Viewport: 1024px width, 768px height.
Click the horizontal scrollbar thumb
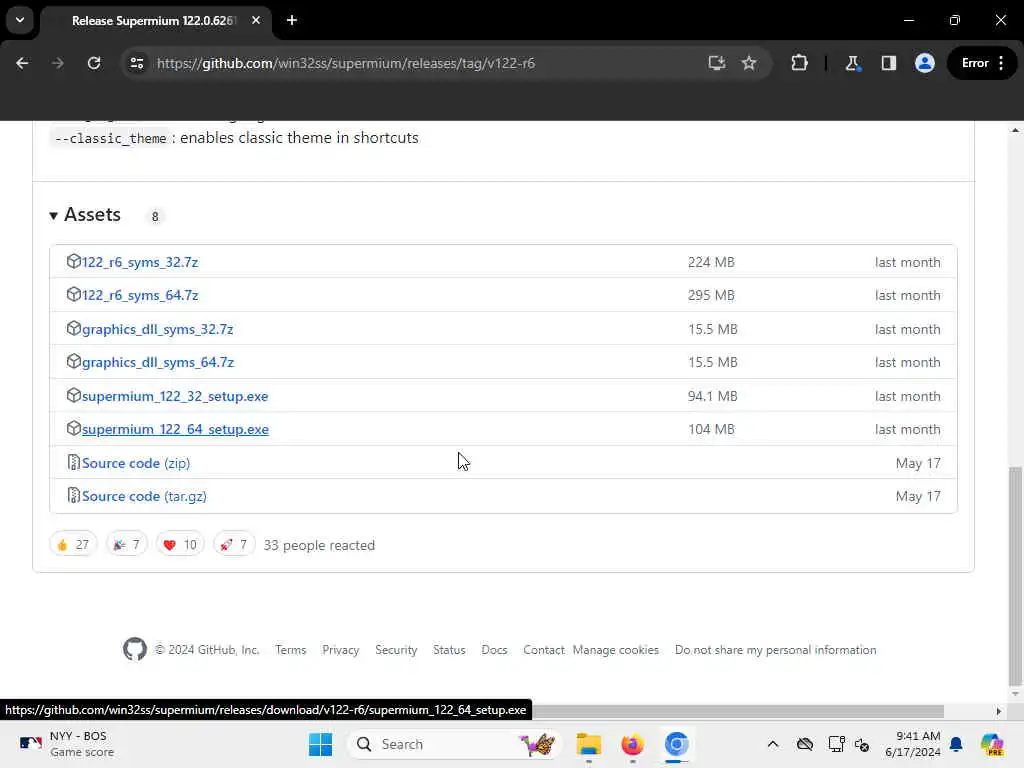pos(738,711)
